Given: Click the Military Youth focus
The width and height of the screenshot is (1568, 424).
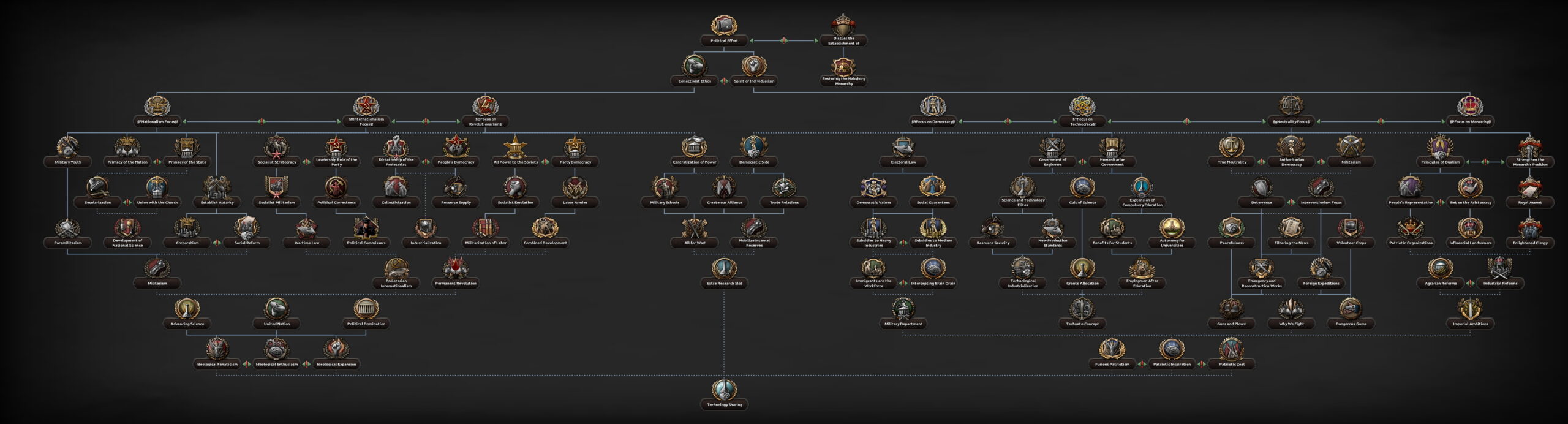Looking at the screenshot, I should coord(67,152).
